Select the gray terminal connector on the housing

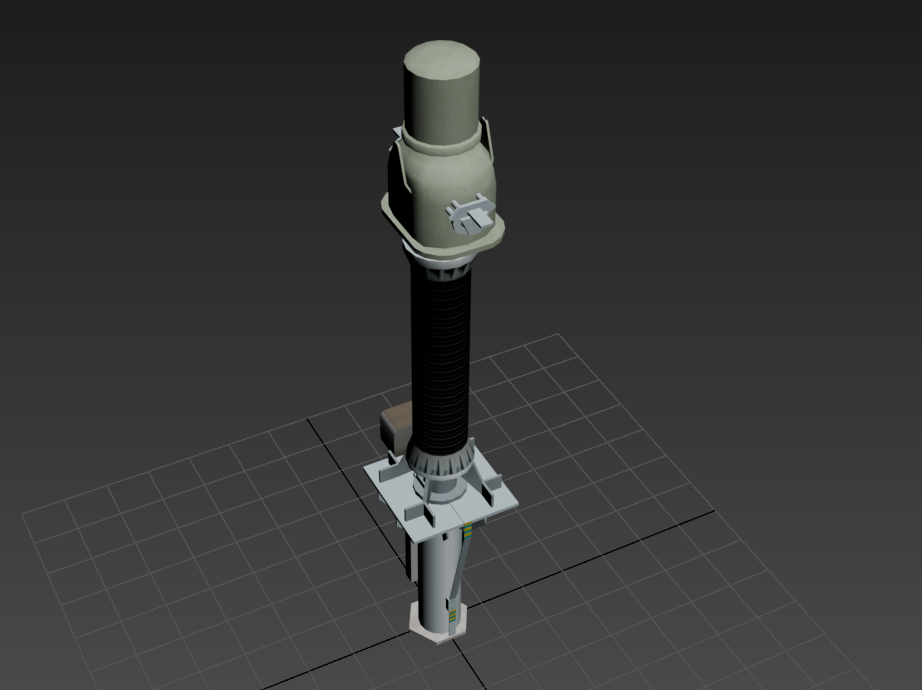click(x=471, y=214)
